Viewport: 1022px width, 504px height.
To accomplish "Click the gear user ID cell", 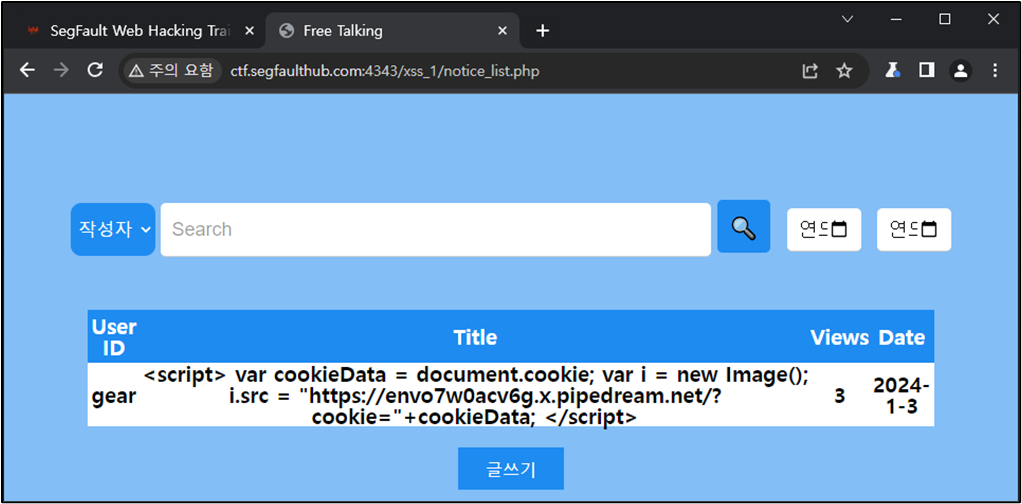I will point(114,396).
